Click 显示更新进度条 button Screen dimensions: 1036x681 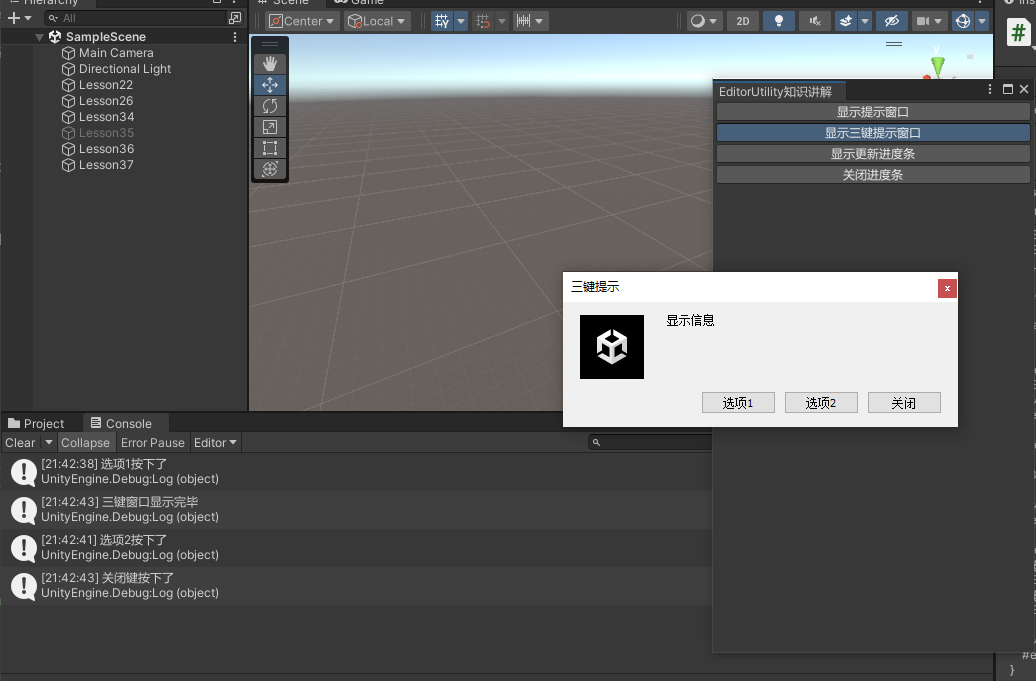(x=872, y=154)
